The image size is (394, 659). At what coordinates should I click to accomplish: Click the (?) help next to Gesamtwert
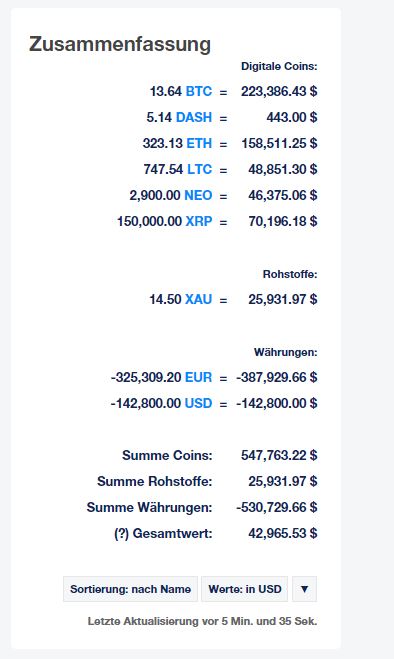[122, 533]
